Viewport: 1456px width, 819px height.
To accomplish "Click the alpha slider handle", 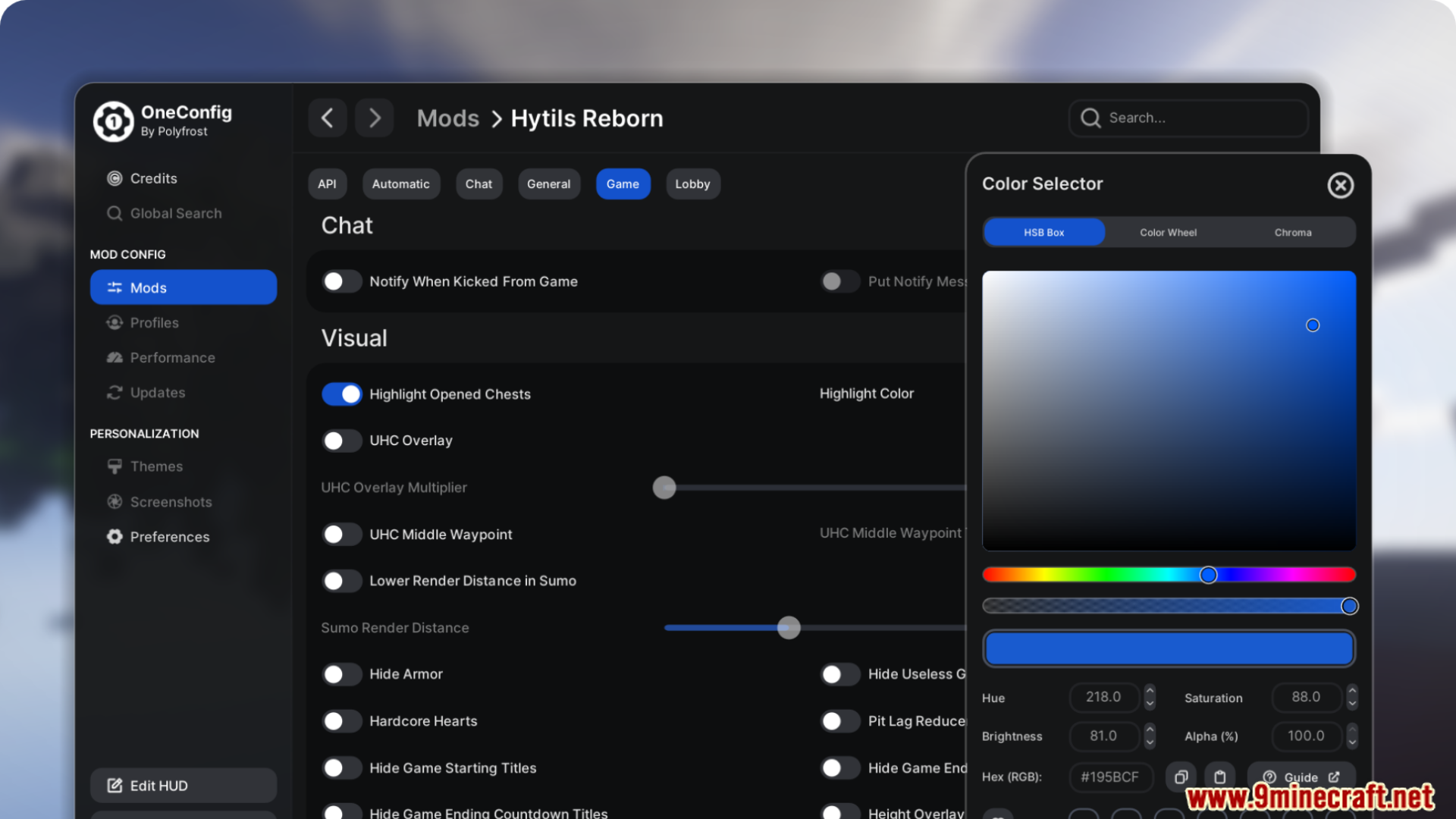I will pos(1349,606).
